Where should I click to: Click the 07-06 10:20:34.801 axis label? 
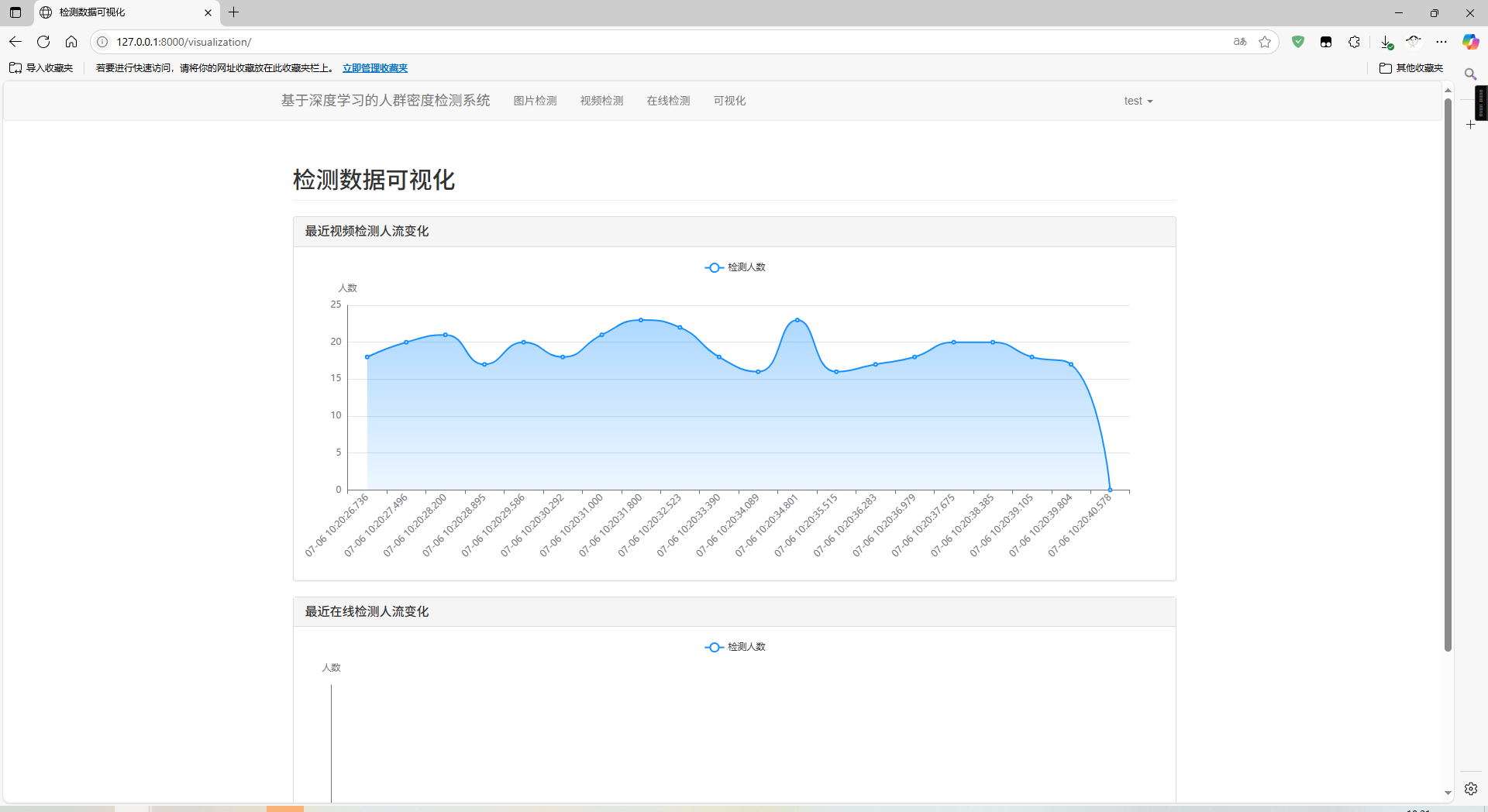(x=766, y=526)
